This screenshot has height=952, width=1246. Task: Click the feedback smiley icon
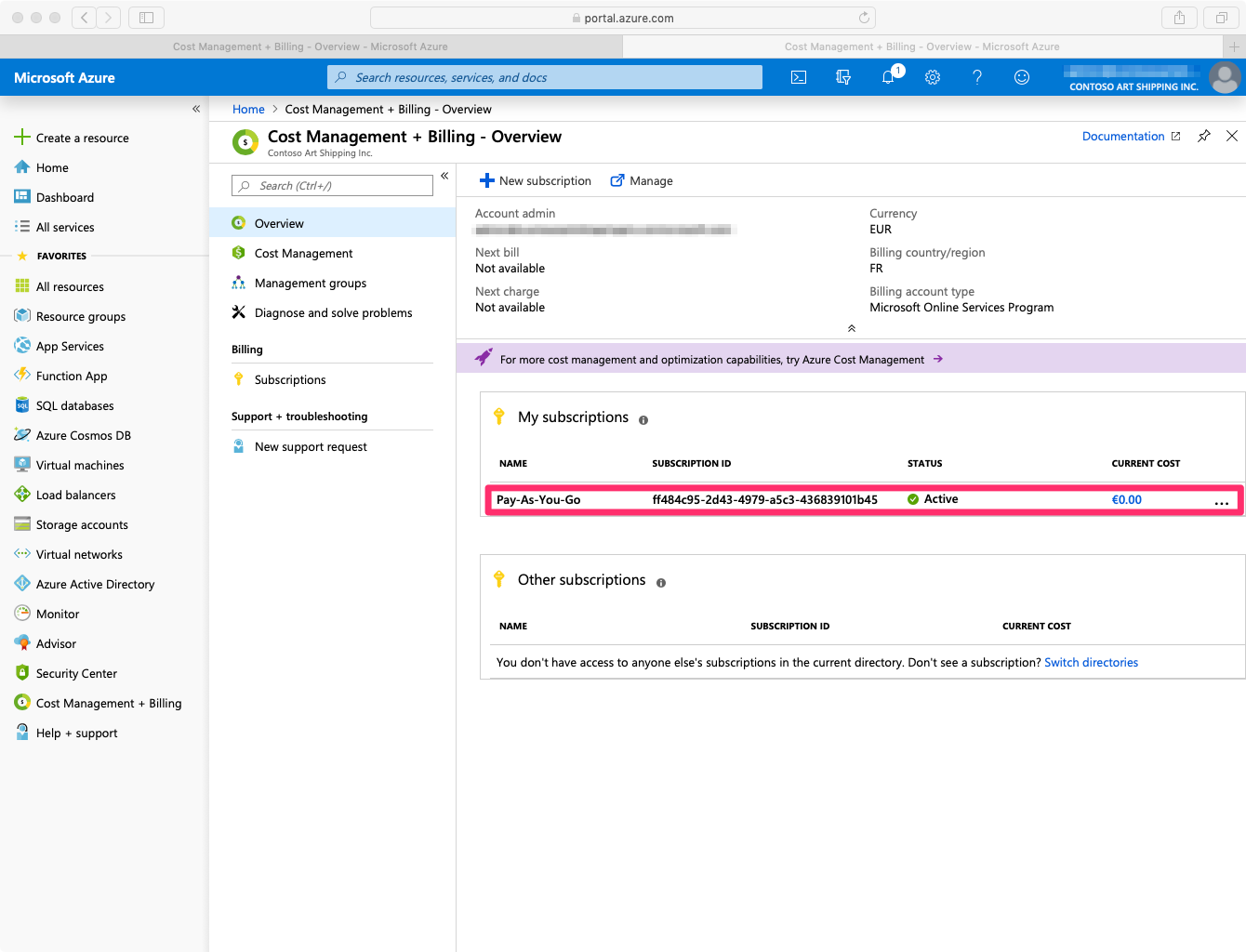click(1022, 77)
